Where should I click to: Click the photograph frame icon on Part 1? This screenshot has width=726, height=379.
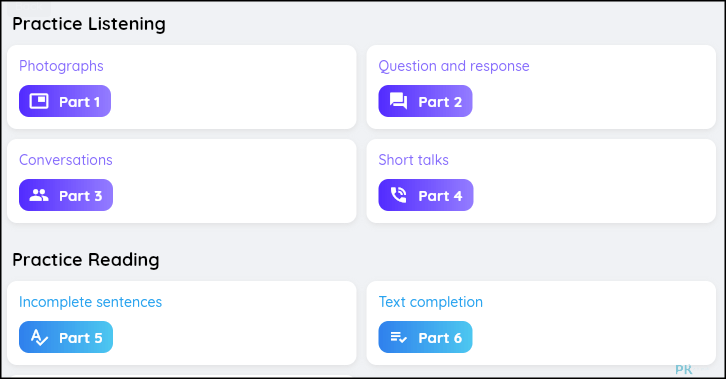[39, 101]
